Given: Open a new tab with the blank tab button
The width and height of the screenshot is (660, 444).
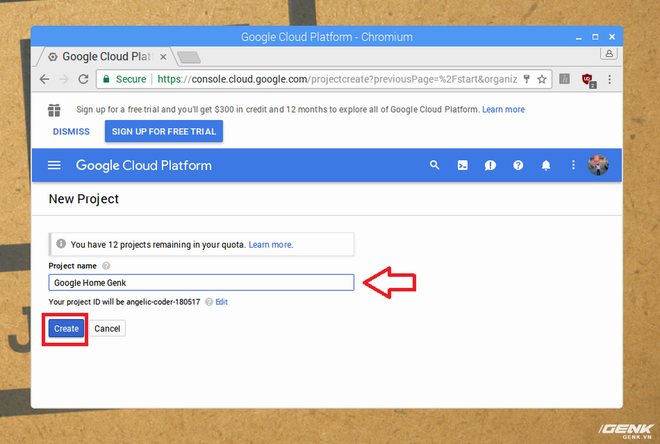Looking at the screenshot, I should (x=188, y=58).
